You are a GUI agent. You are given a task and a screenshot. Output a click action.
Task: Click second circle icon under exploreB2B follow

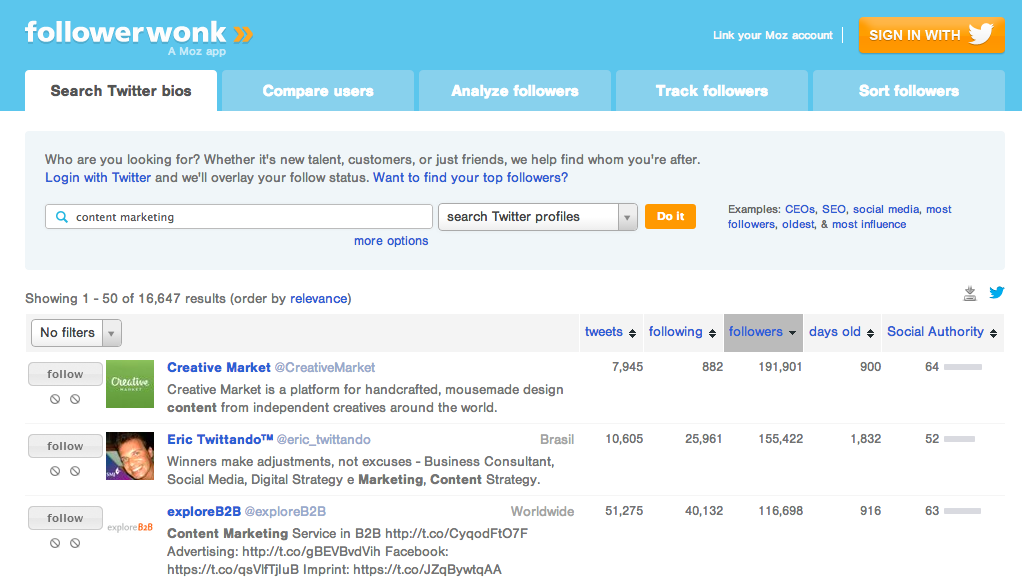[75, 543]
